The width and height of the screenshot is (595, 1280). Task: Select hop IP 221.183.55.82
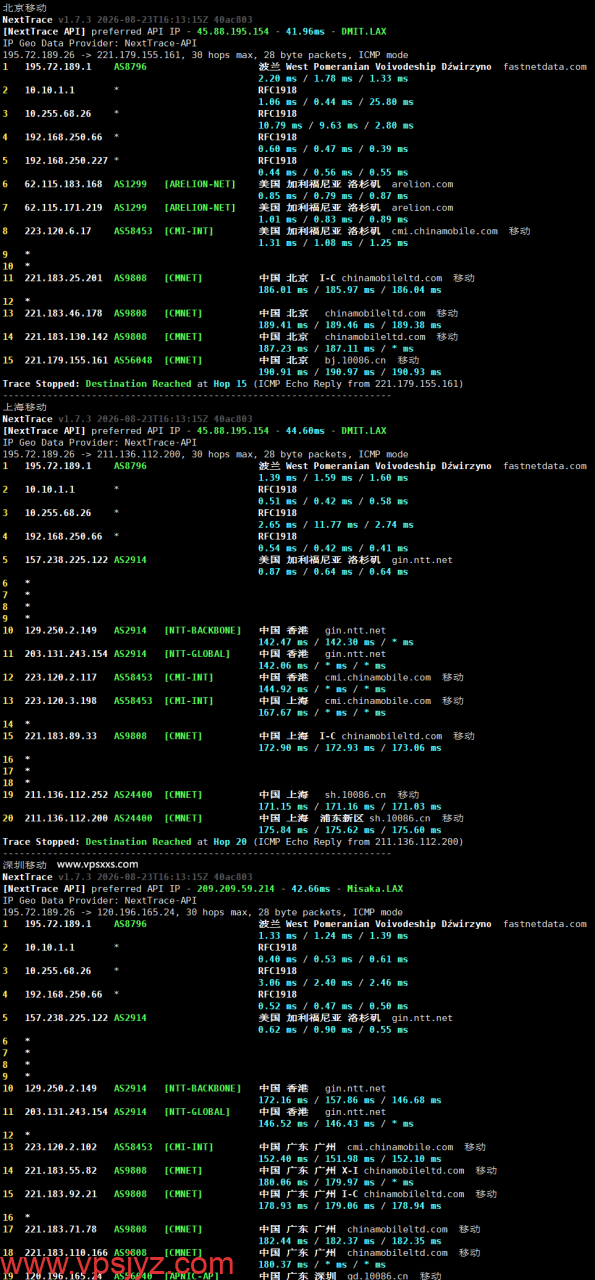pos(60,1170)
